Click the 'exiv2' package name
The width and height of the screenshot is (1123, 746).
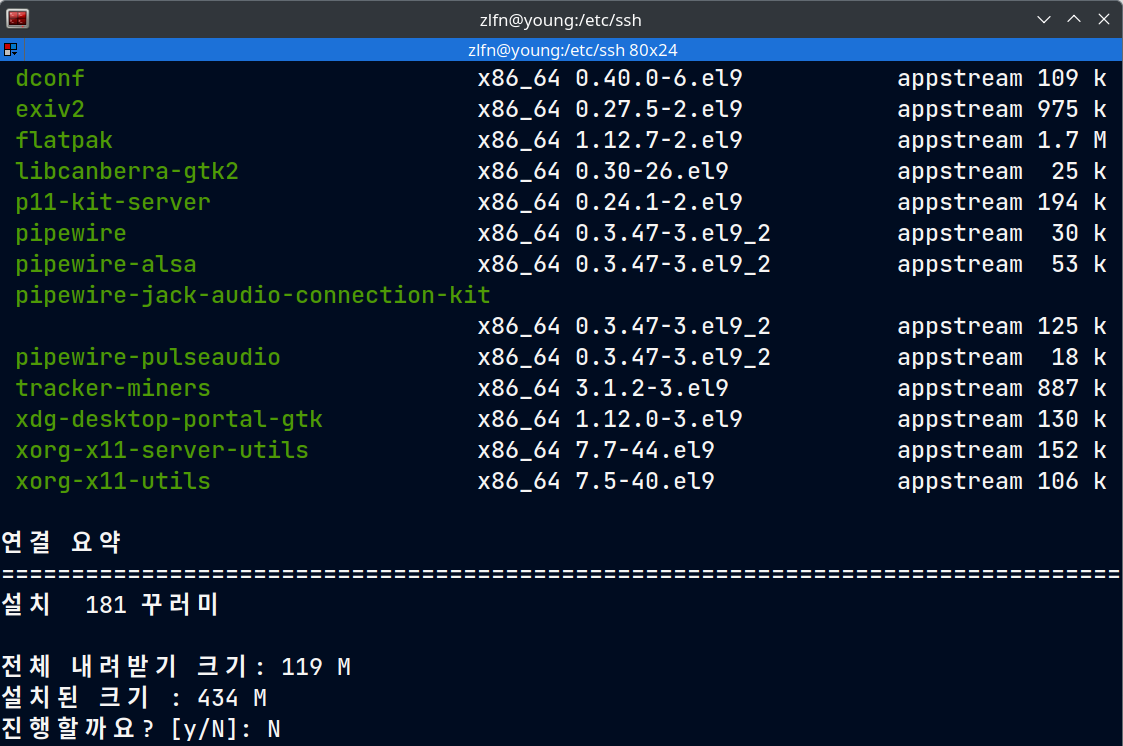49,109
